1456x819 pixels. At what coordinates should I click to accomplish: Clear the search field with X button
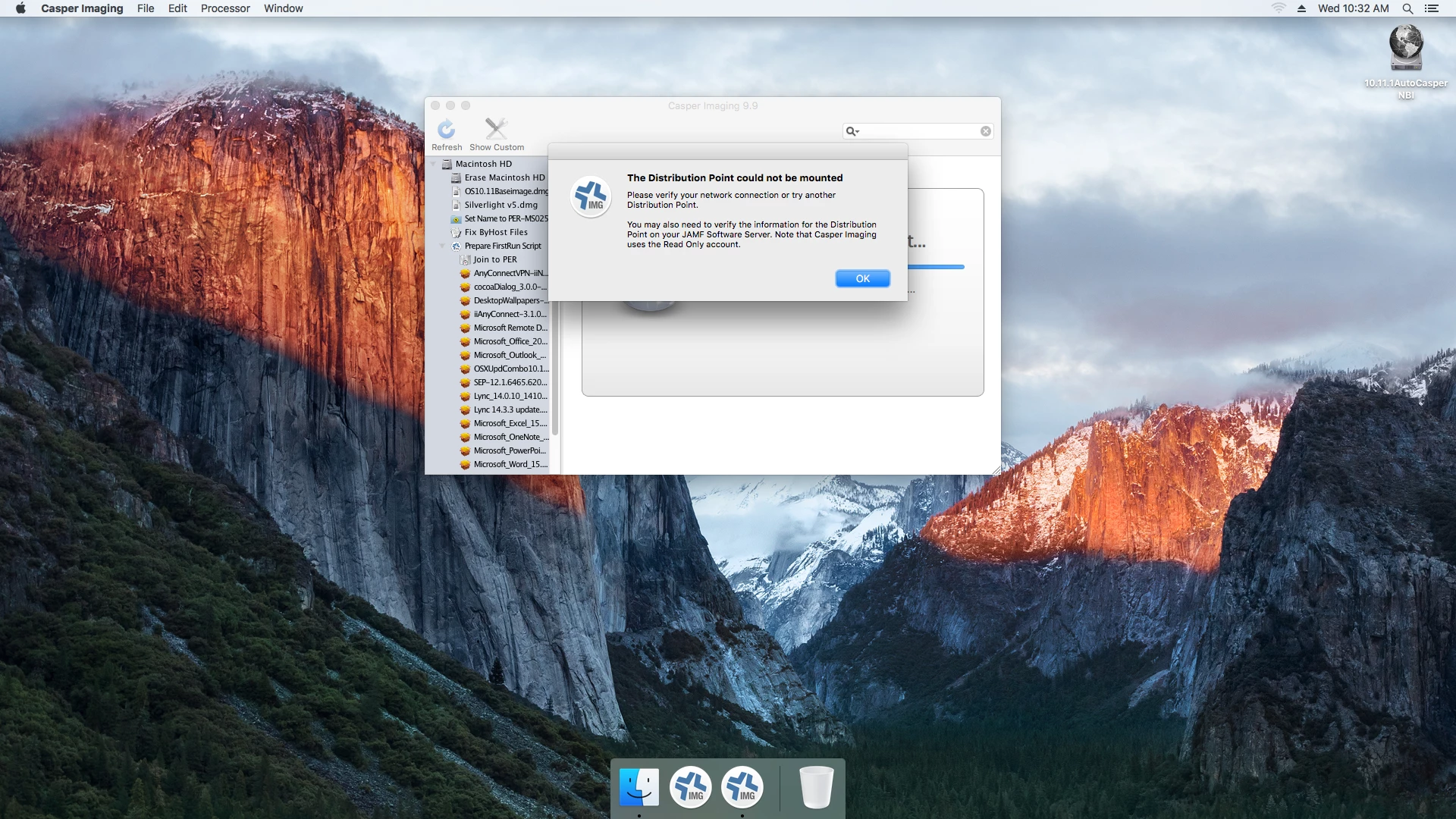click(985, 131)
